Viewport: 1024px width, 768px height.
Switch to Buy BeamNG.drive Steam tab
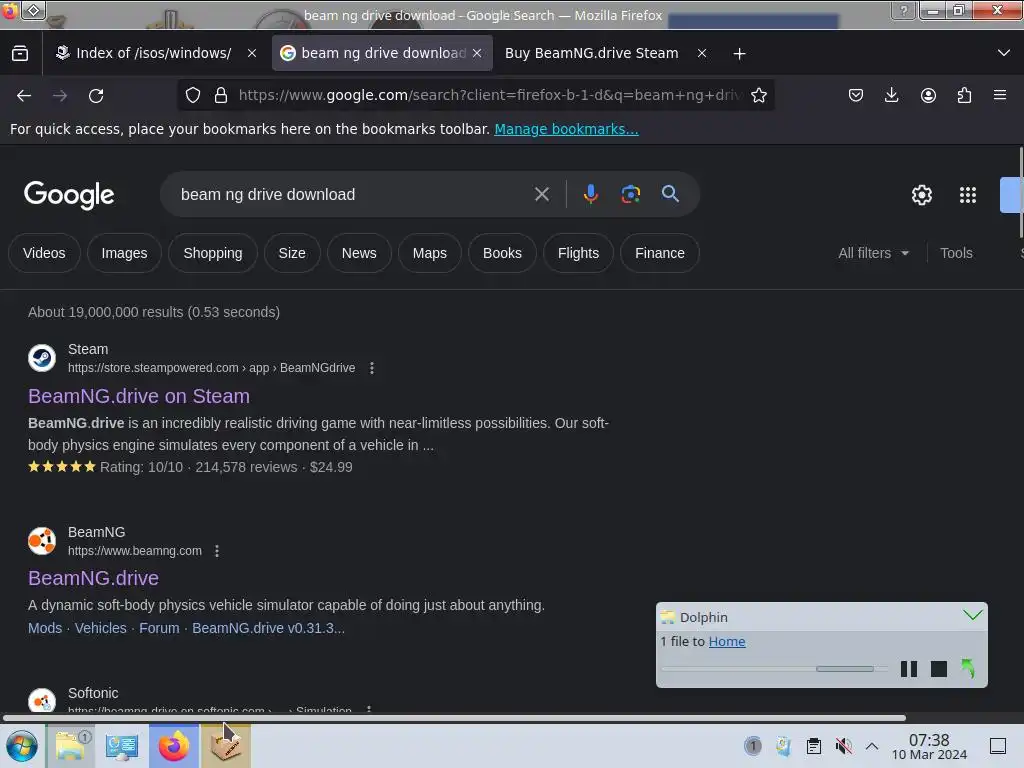[x=591, y=53]
